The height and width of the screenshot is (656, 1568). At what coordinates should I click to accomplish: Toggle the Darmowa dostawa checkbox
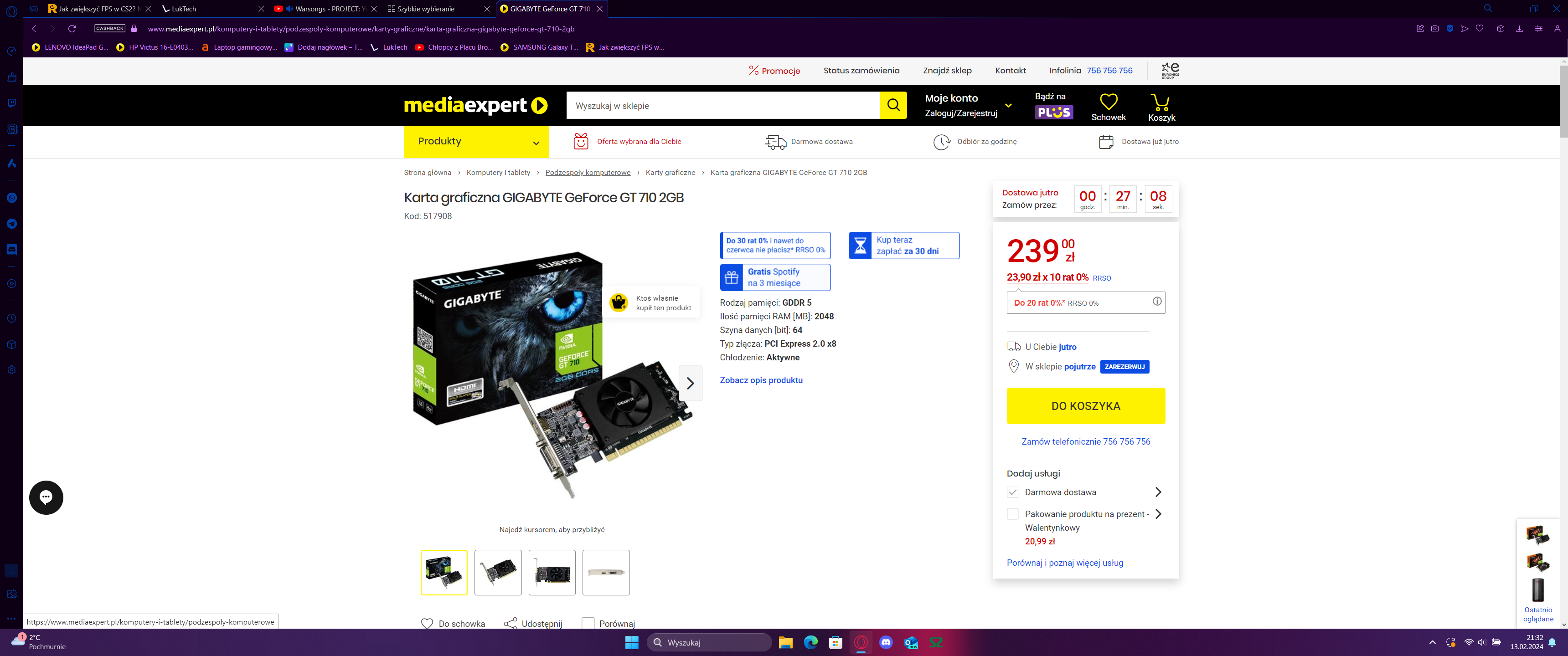1012,492
